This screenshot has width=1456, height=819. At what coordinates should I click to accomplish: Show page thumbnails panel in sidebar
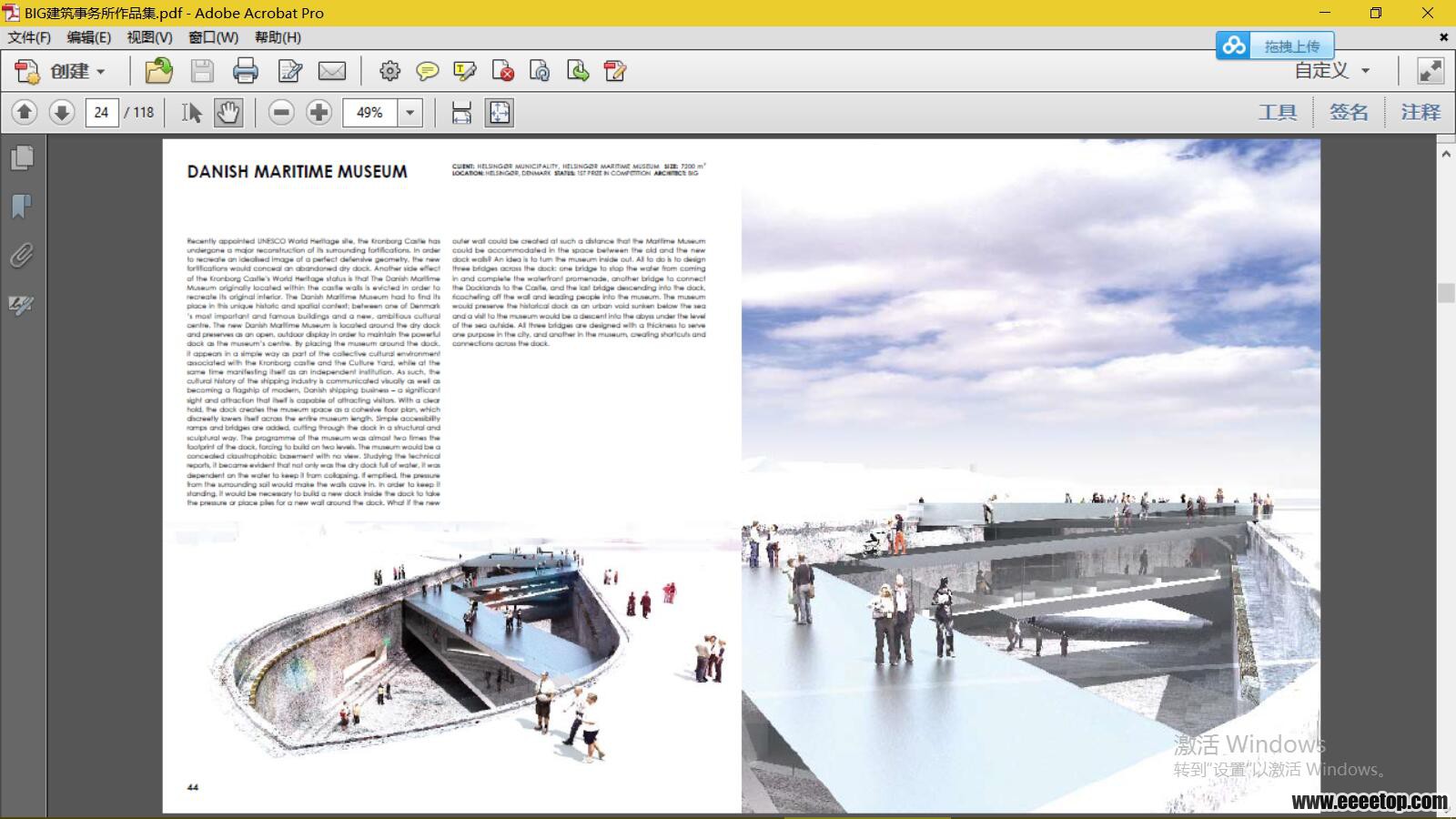point(22,157)
